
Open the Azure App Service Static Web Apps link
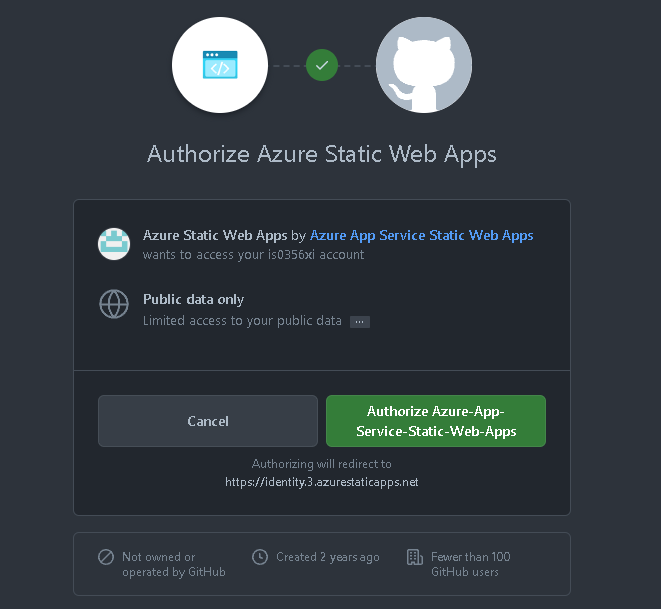[x=422, y=235]
